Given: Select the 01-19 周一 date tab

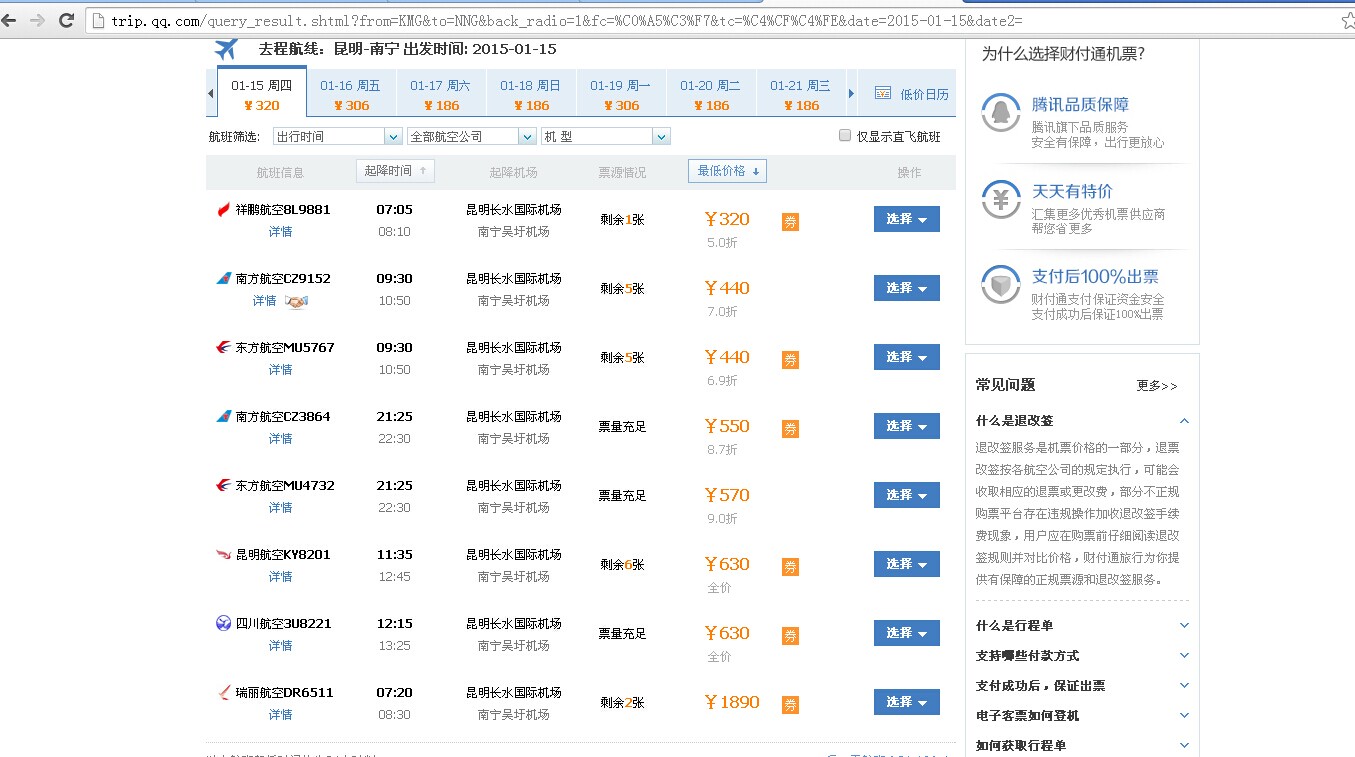Looking at the screenshot, I should (621, 94).
